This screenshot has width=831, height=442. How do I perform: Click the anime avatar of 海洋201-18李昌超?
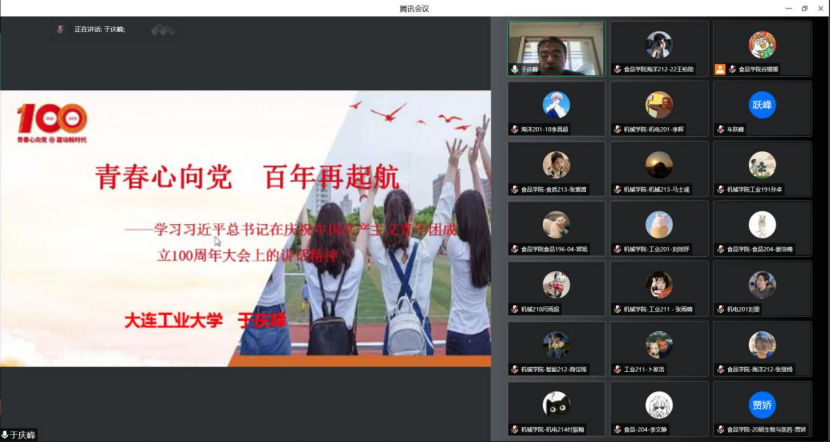[x=557, y=104]
